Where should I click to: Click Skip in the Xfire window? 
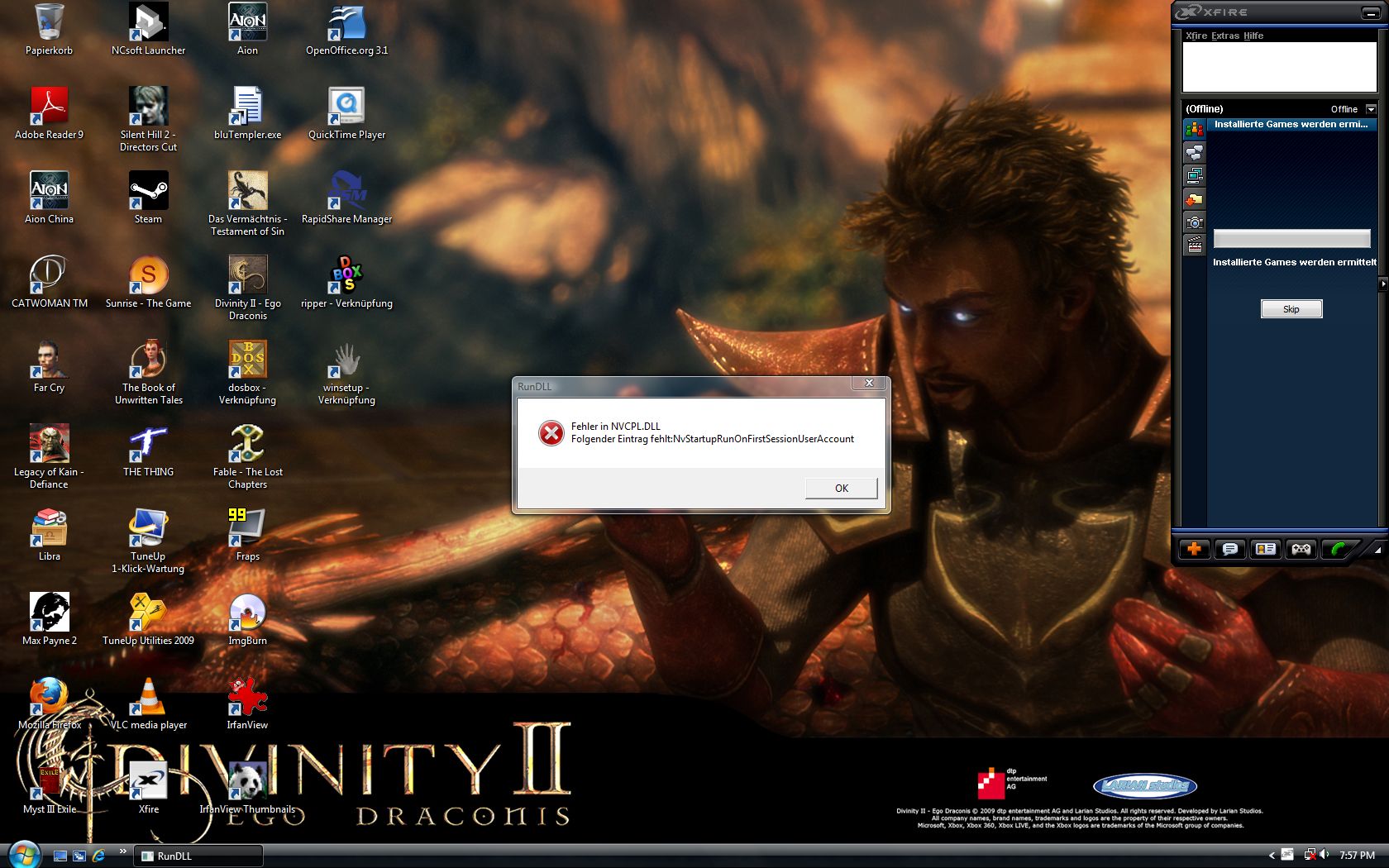click(1291, 308)
